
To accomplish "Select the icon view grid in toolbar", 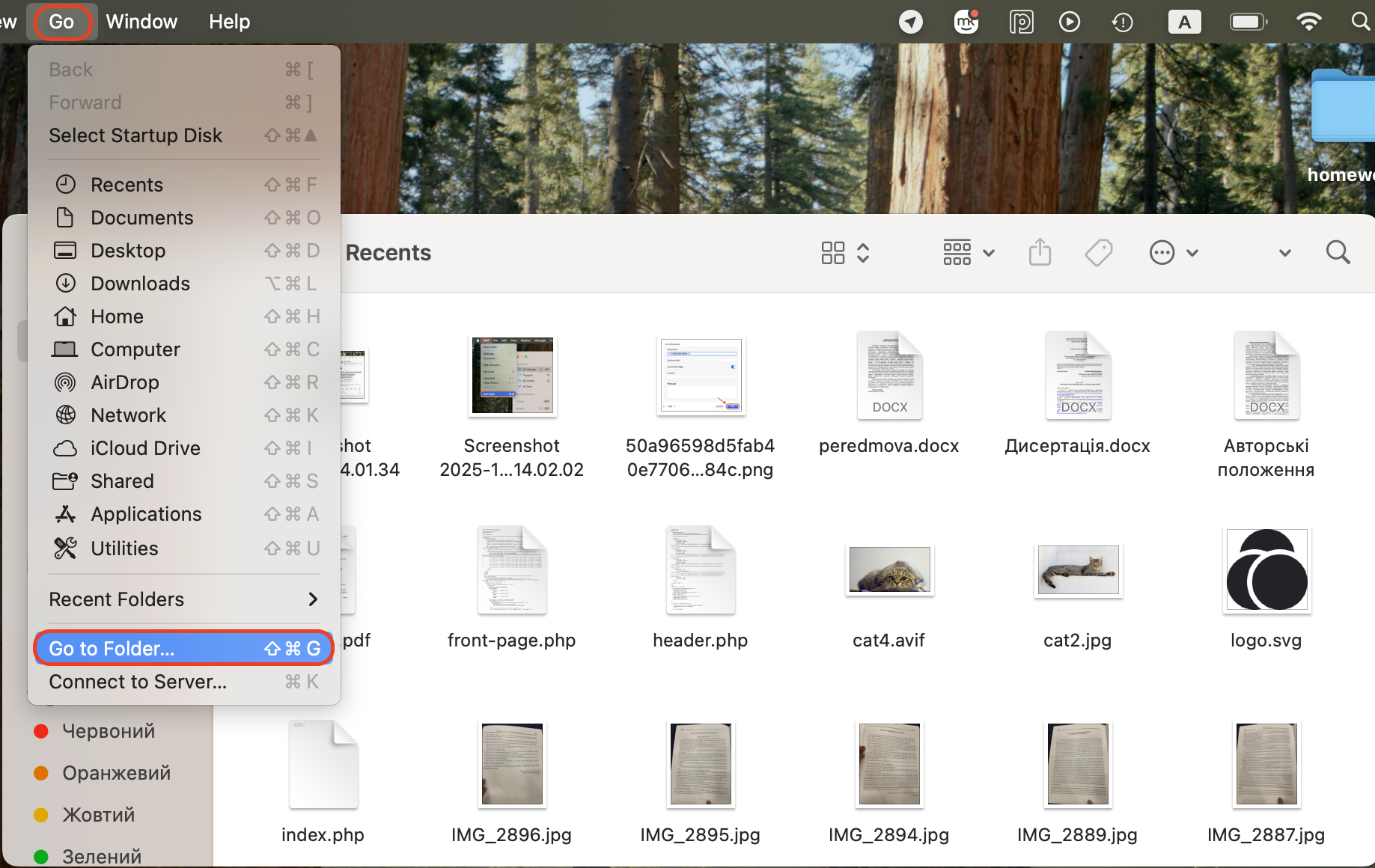I will tap(833, 252).
